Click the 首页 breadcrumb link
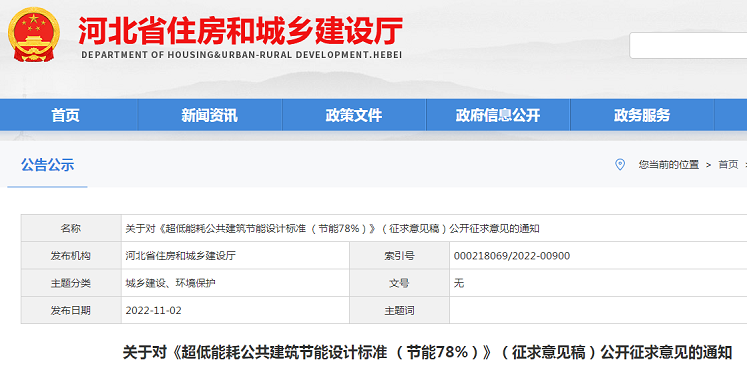The image size is (747, 366). (x=728, y=165)
